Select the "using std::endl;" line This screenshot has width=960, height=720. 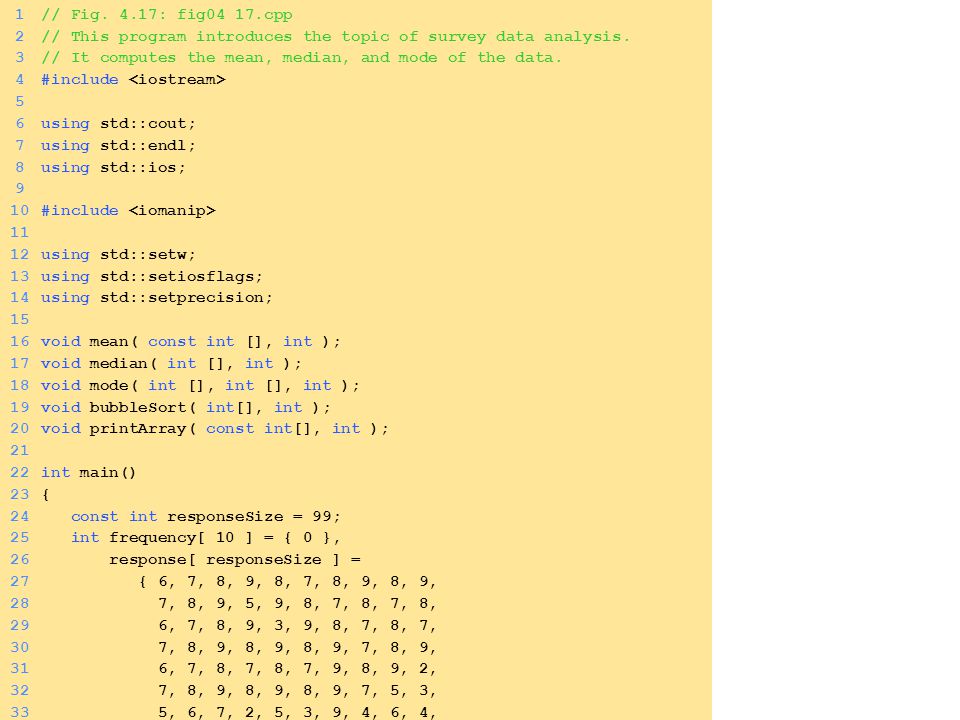click(x=118, y=146)
